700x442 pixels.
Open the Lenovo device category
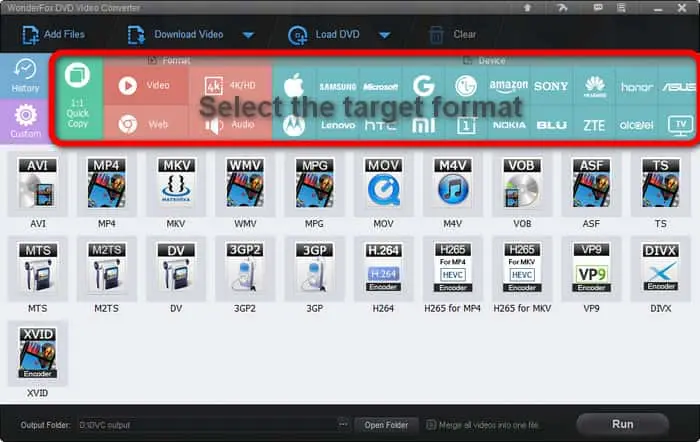(338, 125)
